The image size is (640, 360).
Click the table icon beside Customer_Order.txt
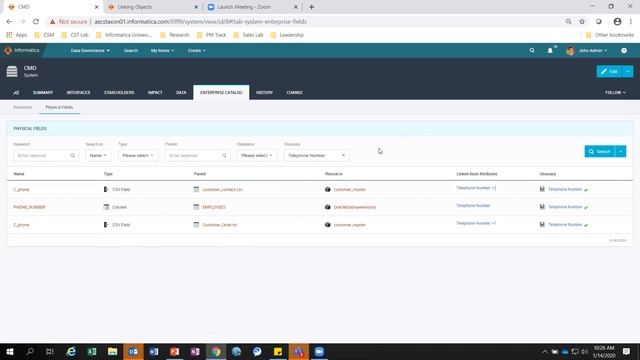[196, 224]
